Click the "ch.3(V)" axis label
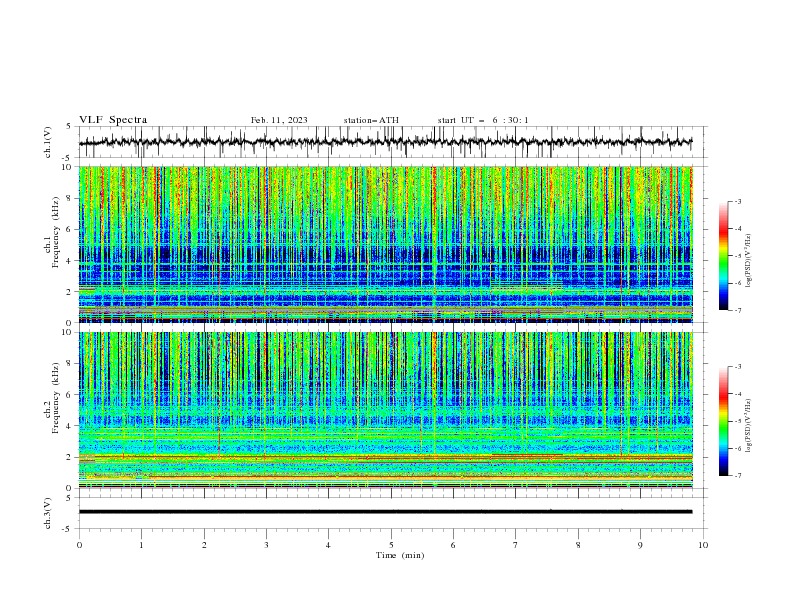The height and width of the screenshot is (612, 792). (x=48, y=513)
